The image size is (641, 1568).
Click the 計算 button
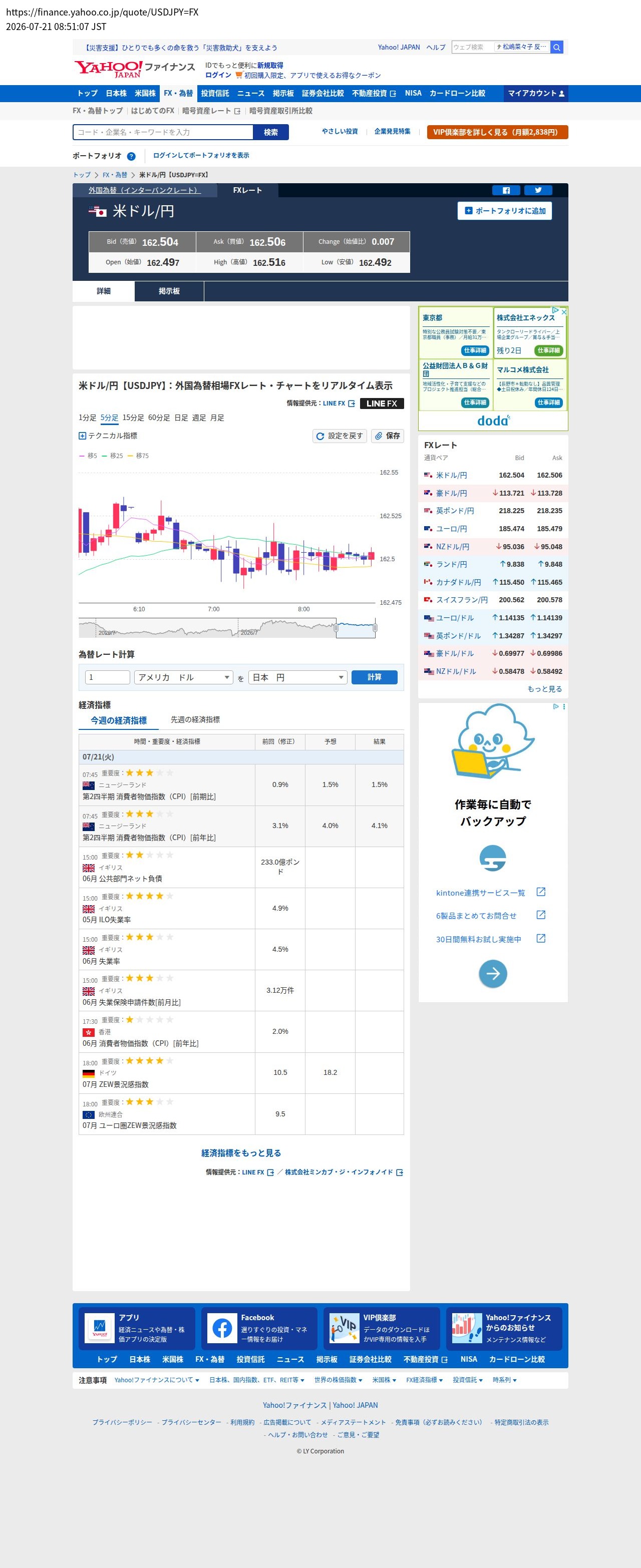tap(375, 677)
